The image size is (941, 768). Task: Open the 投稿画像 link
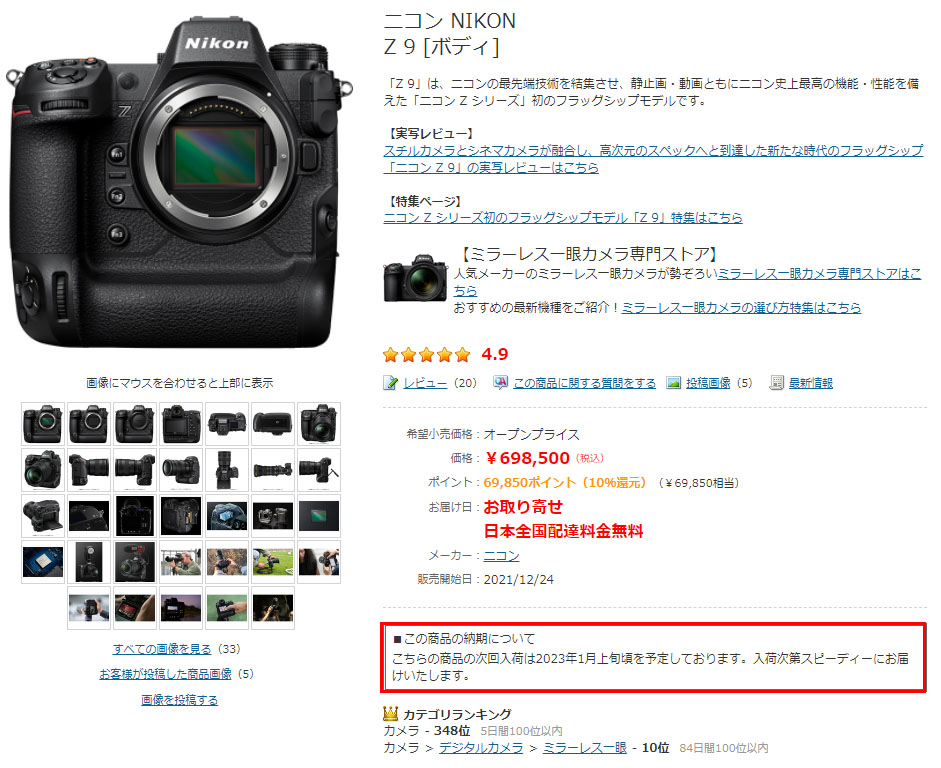708,383
